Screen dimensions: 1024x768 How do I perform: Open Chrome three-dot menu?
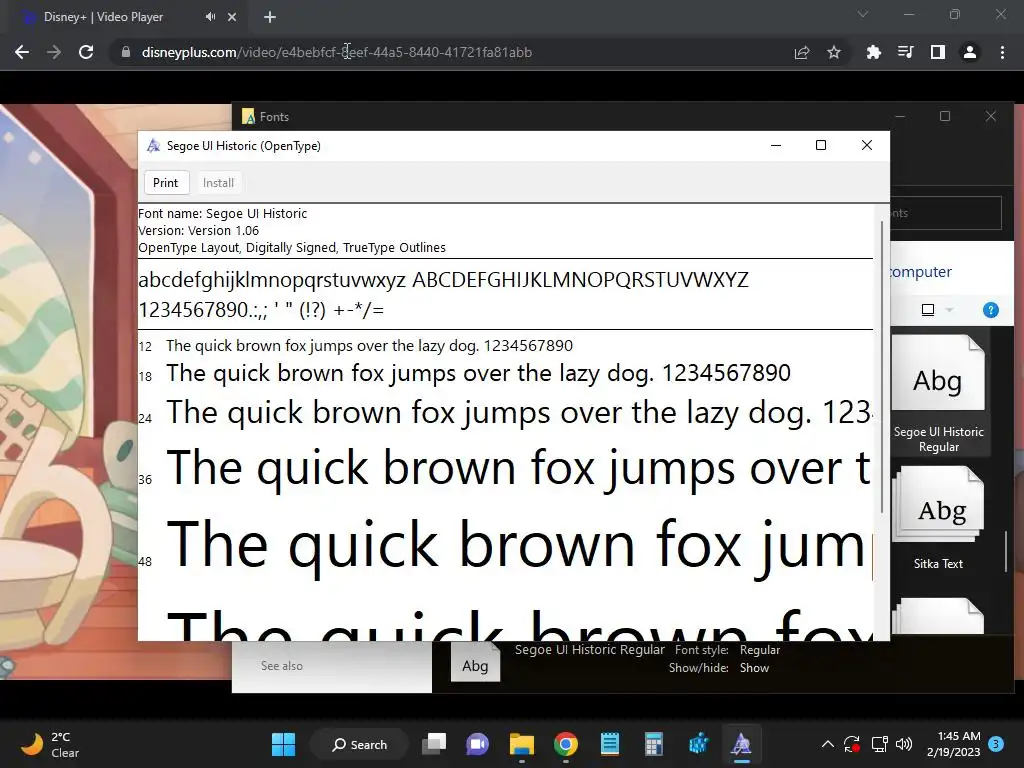click(x=1002, y=52)
